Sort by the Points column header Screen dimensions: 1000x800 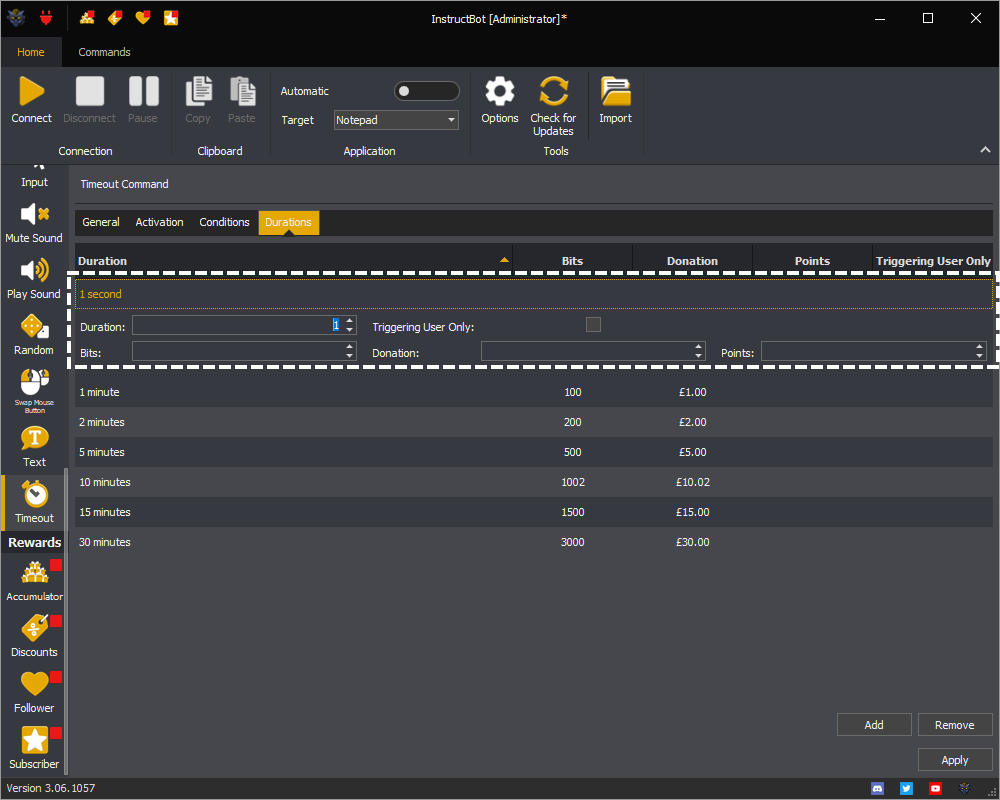click(812, 261)
